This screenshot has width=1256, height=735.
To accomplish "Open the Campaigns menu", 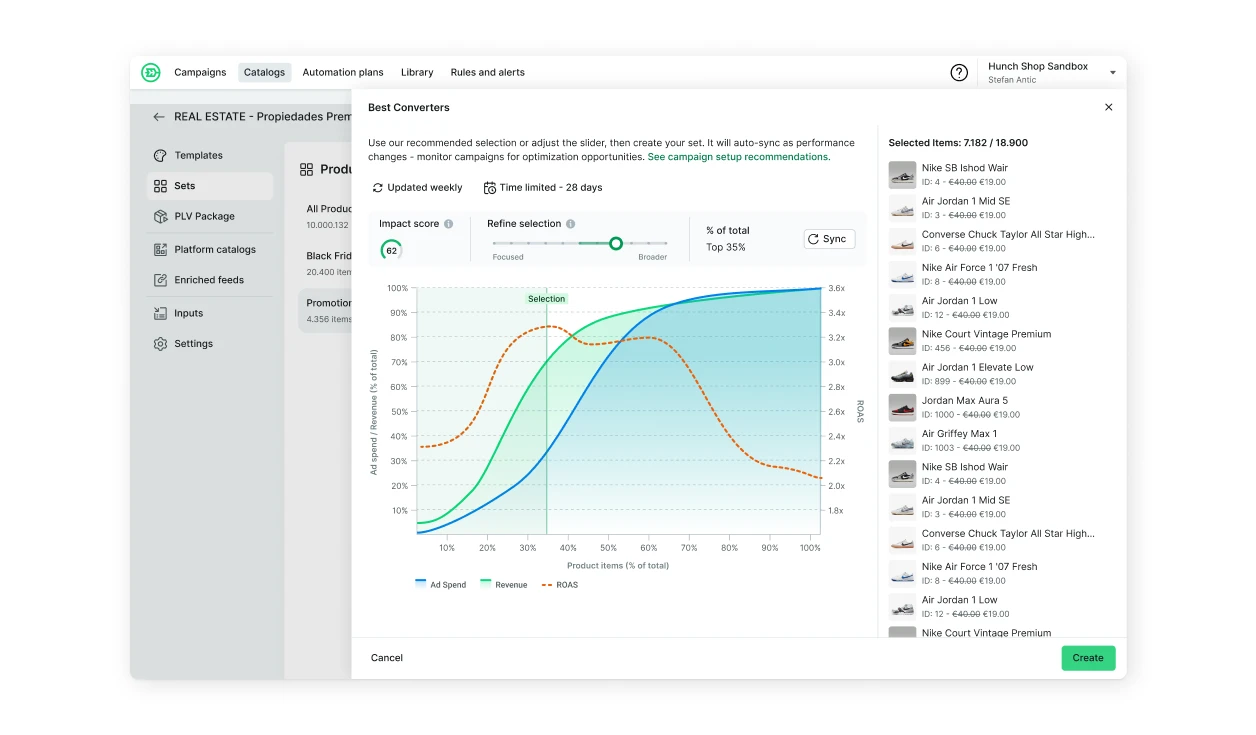I will pyautogui.click(x=200, y=72).
